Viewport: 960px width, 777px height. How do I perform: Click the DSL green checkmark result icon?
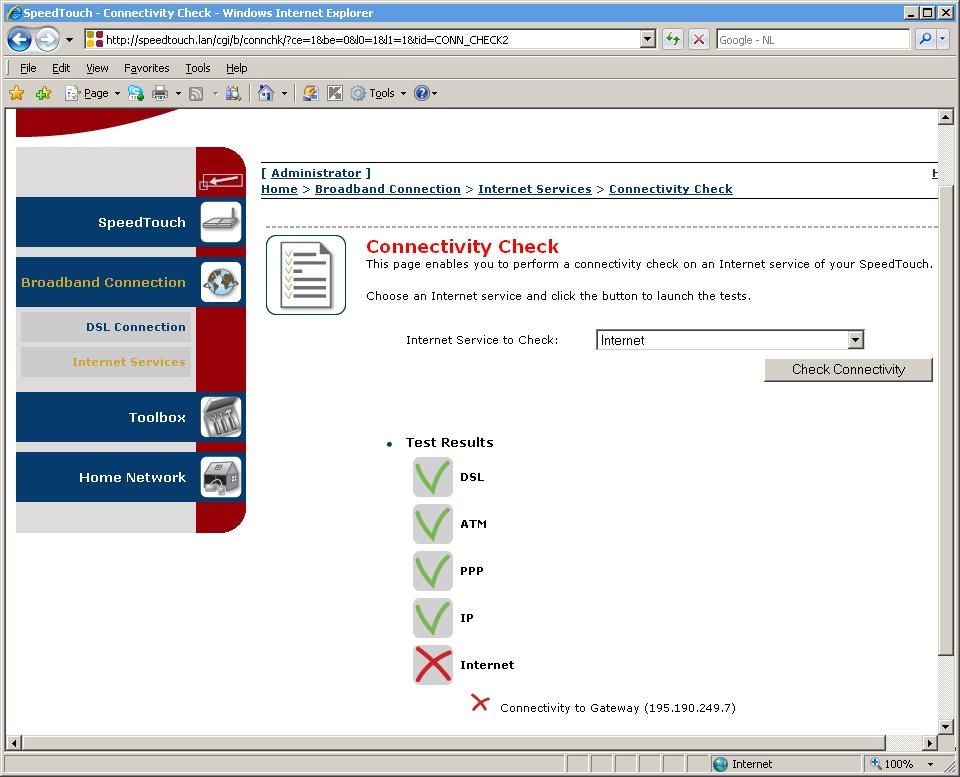click(x=432, y=477)
